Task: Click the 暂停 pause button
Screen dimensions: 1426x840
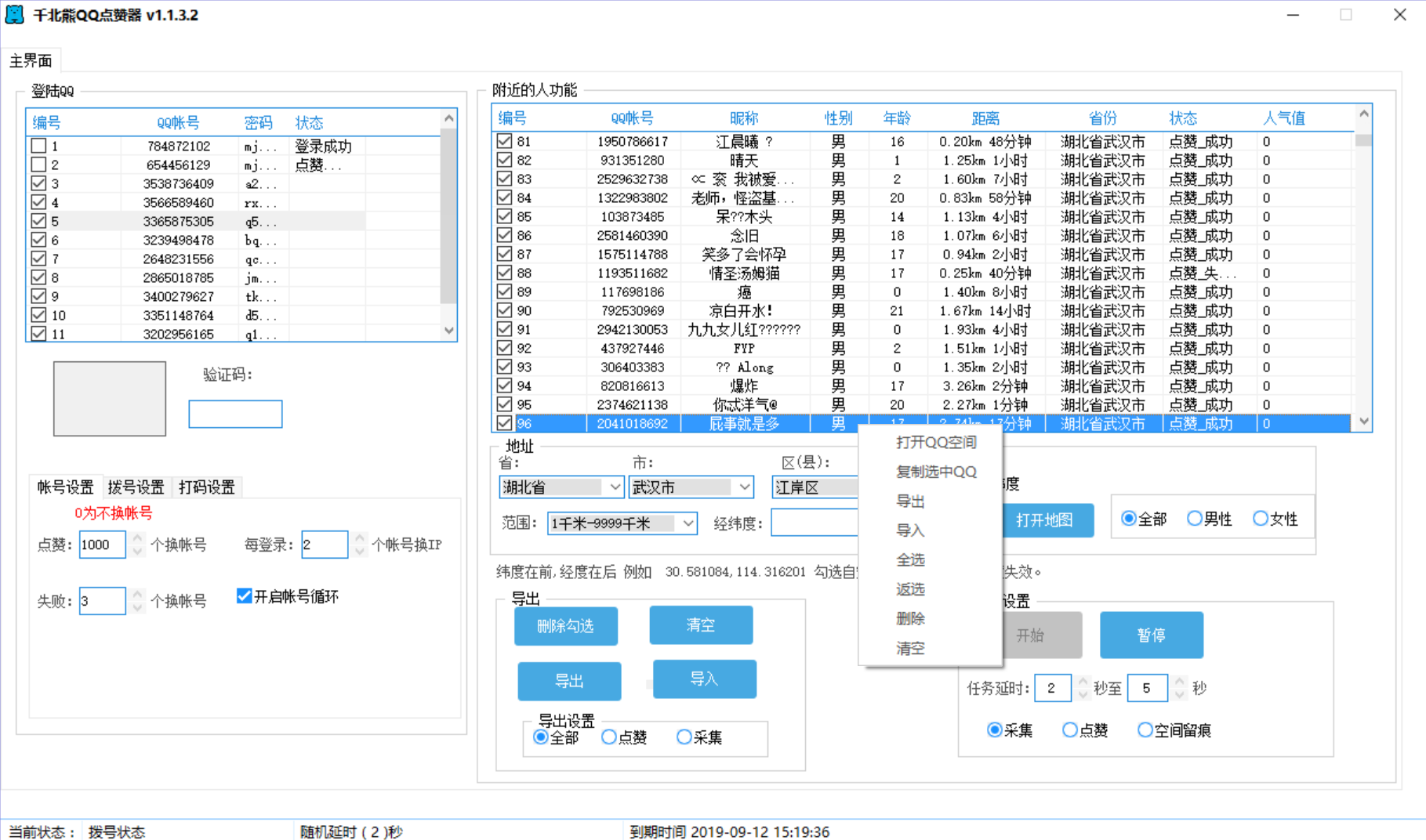Action: tap(1151, 635)
